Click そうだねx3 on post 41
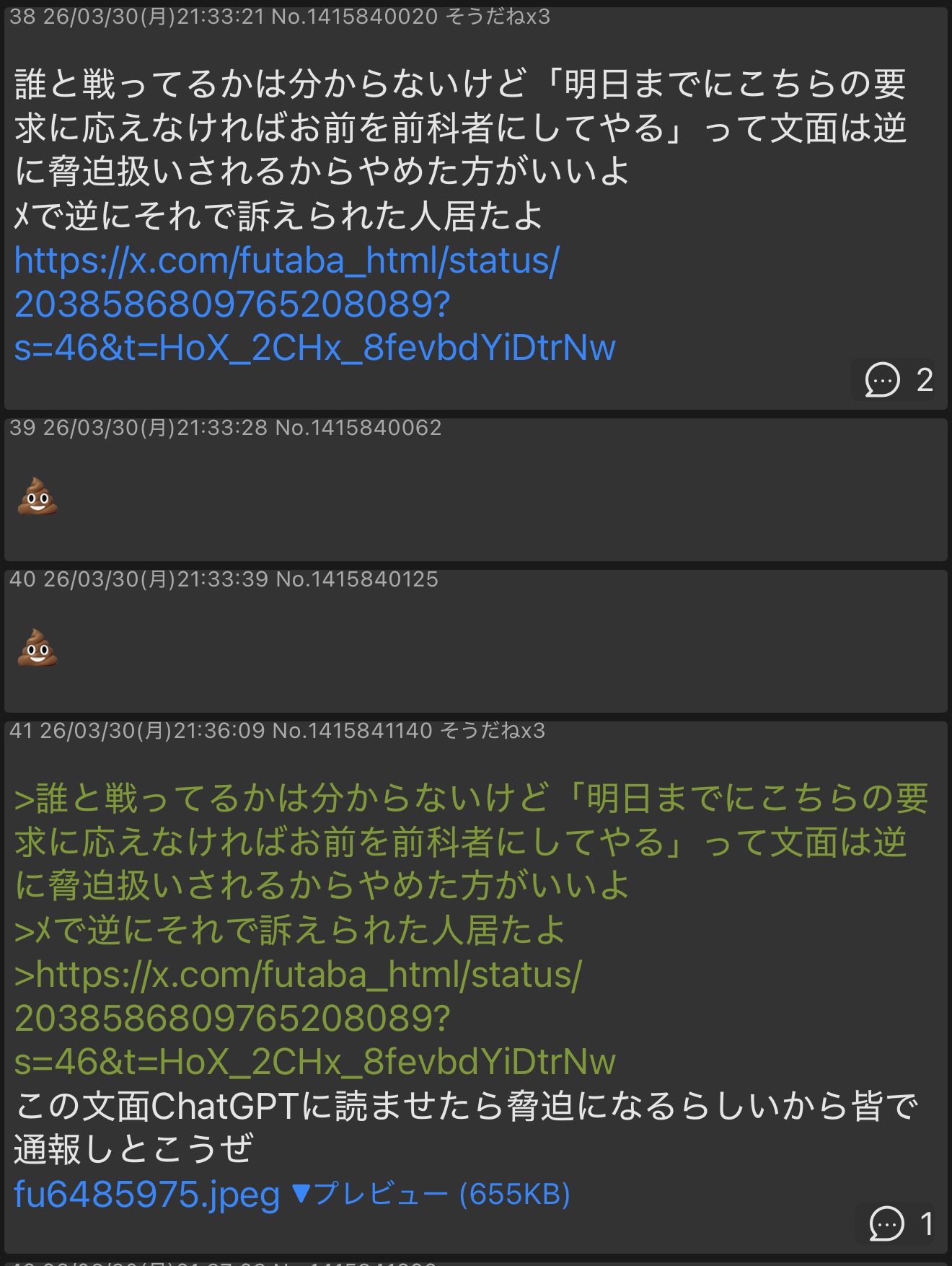Image resolution: width=952 pixels, height=1266 pixels. pyautogui.click(x=493, y=731)
